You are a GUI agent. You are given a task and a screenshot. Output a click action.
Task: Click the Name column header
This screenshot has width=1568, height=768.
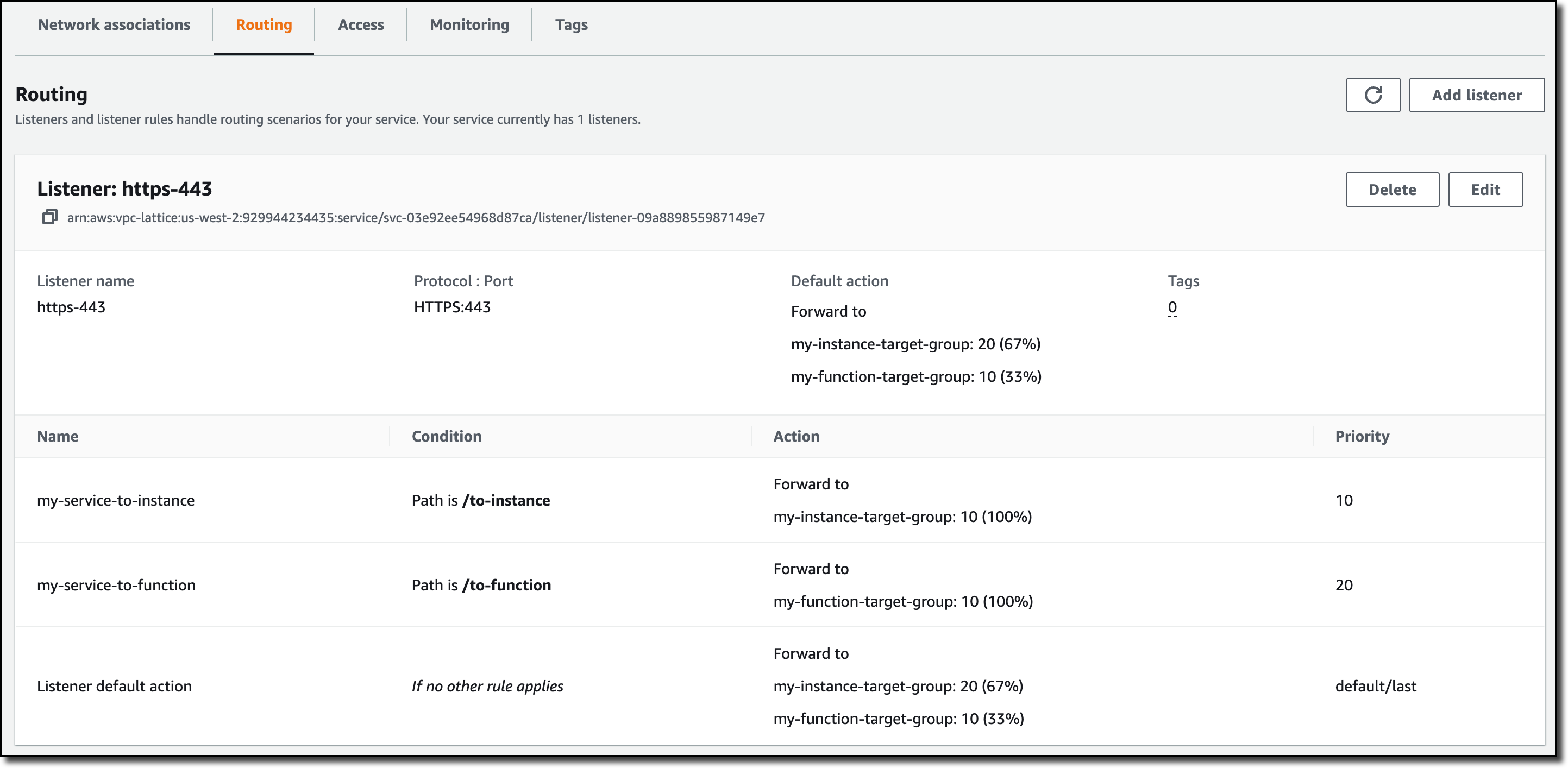pos(58,436)
